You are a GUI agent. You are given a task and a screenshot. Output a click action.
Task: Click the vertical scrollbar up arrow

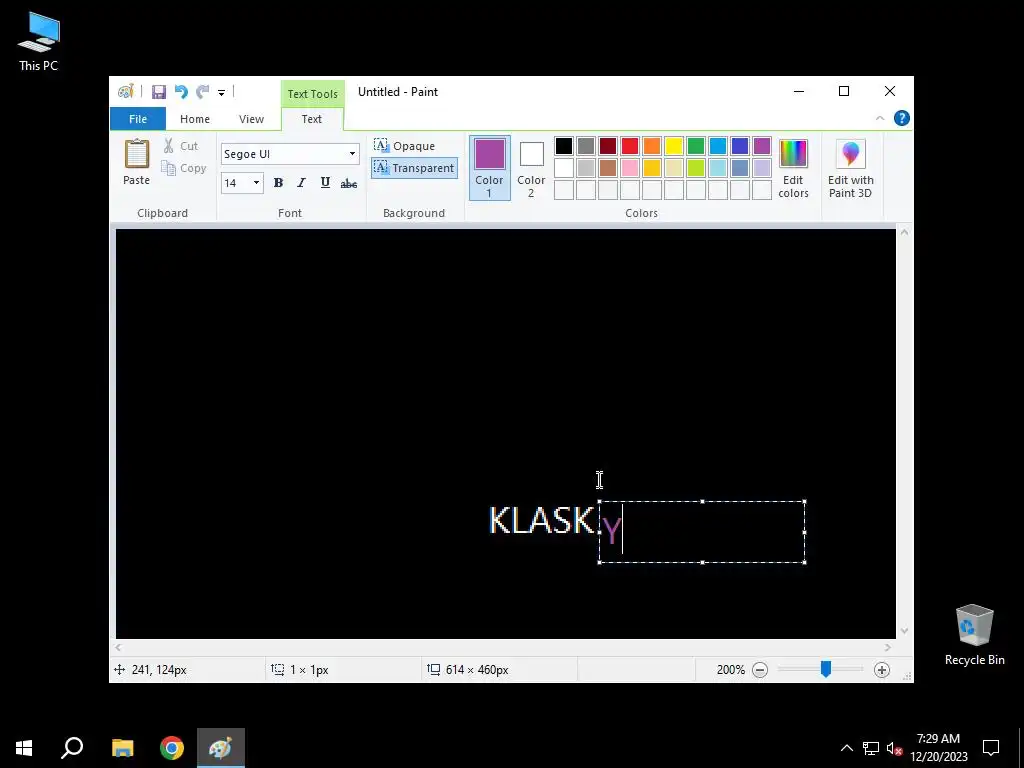pos(904,232)
